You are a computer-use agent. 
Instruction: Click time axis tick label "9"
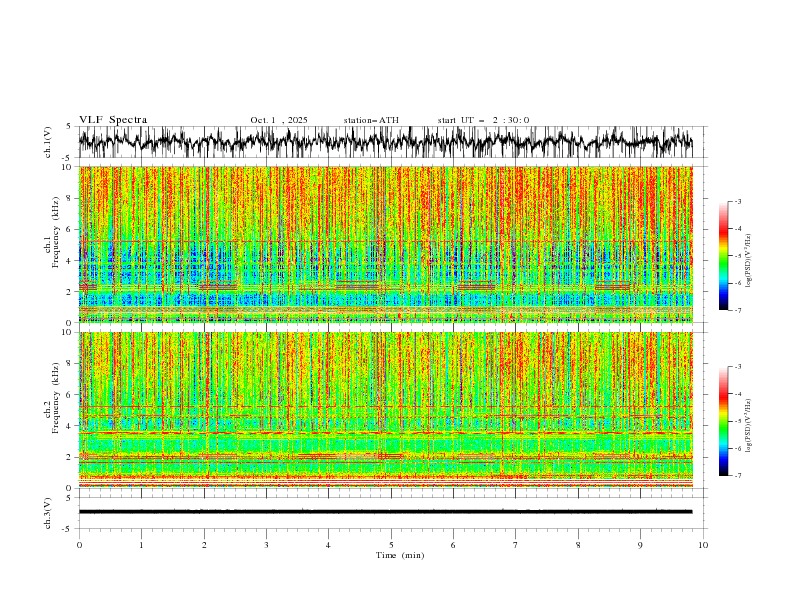(x=640, y=545)
